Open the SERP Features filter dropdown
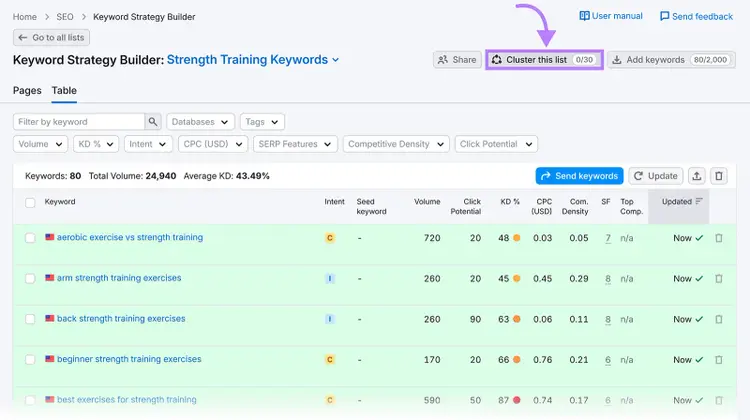This screenshot has width=750, height=420. (295, 144)
